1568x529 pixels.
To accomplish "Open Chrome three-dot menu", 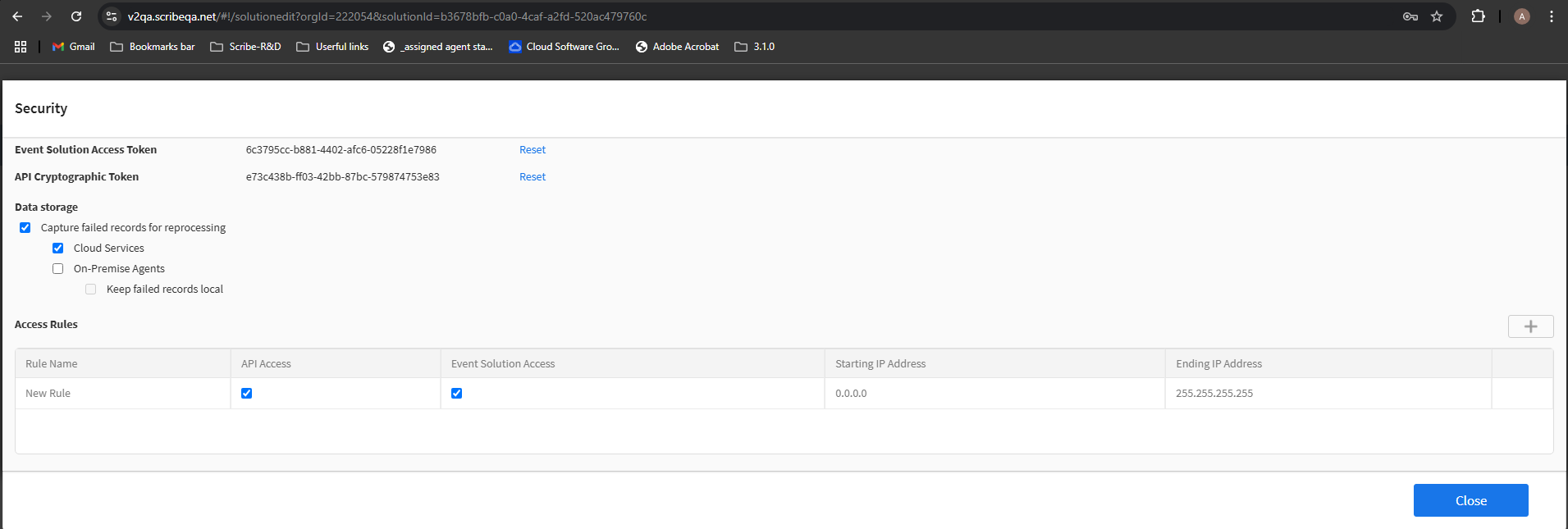I will point(1552,16).
